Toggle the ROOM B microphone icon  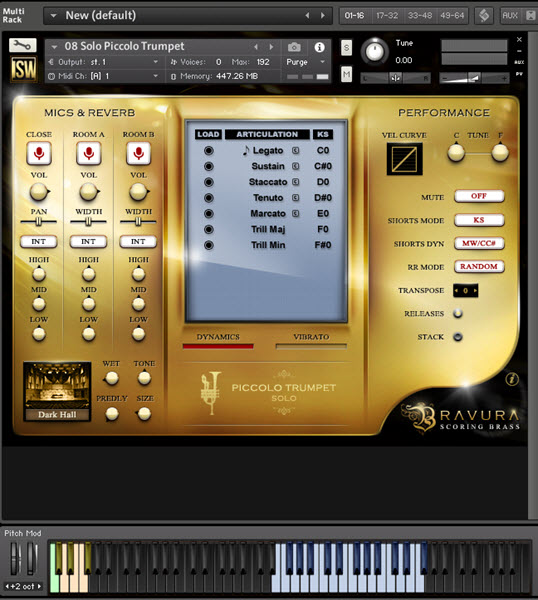[x=139, y=153]
